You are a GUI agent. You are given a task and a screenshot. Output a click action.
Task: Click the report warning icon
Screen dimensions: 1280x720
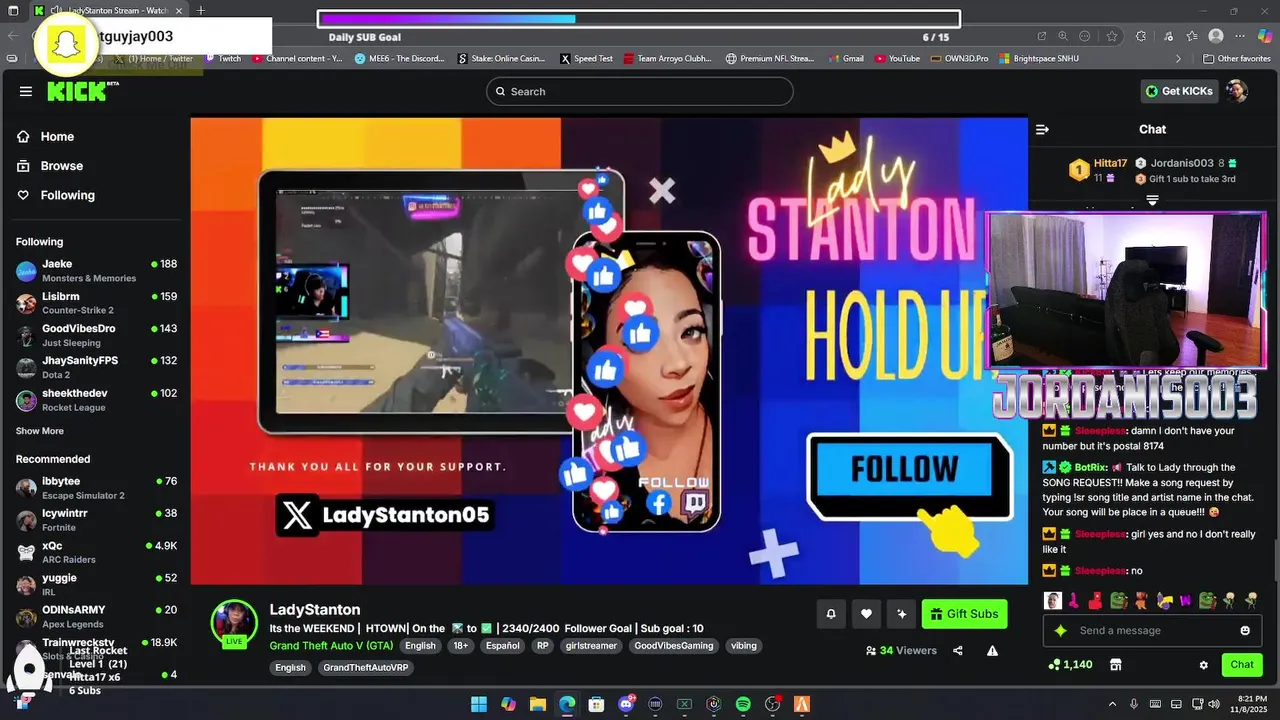click(x=992, y=651)
